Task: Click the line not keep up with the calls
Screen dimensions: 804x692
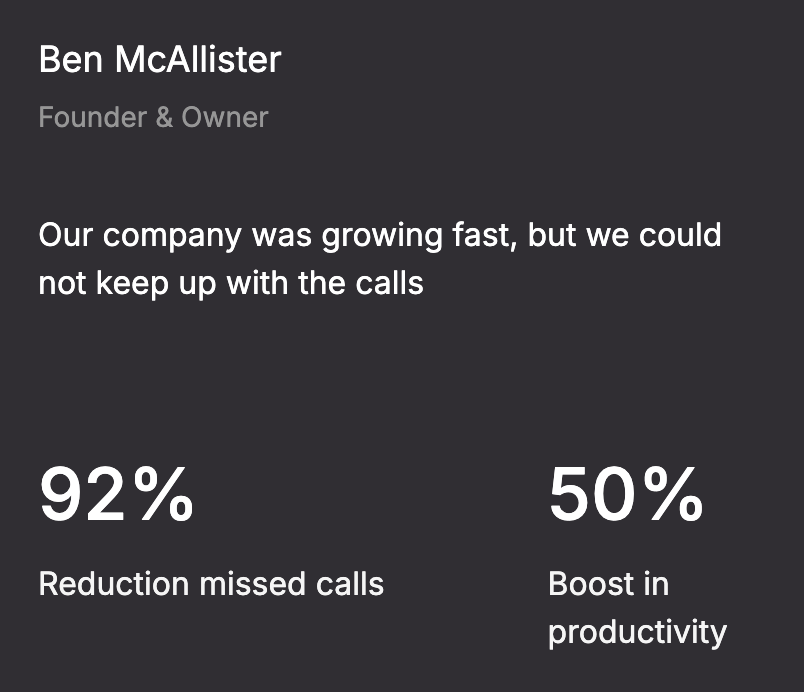Action: click(231, 284)
